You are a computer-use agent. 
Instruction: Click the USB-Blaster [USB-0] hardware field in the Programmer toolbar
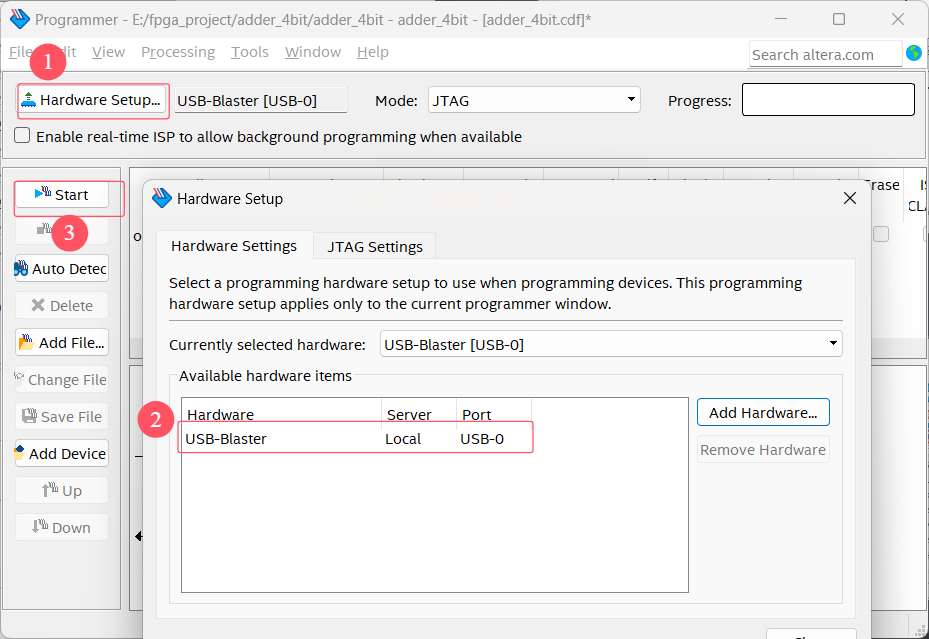click(261, 101)
